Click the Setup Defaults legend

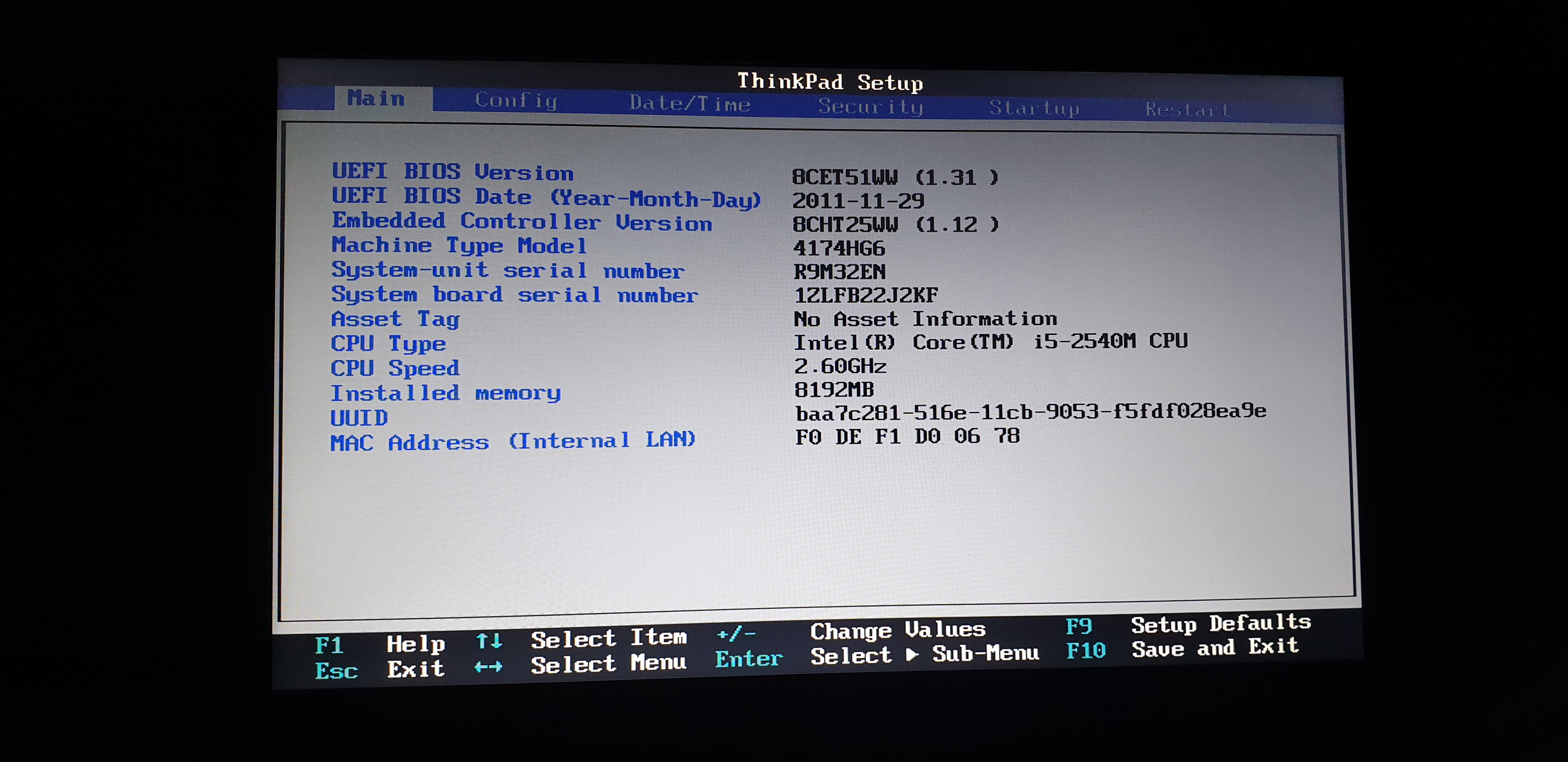tap(1221, 623)
